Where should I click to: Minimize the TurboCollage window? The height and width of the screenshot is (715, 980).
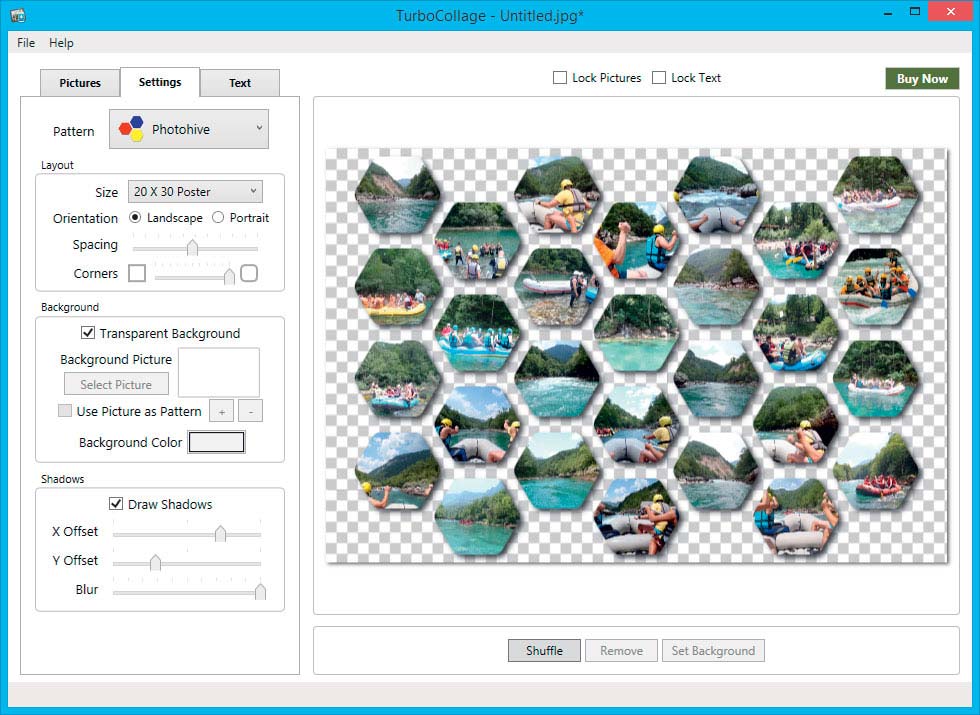(x=888, y=12)
